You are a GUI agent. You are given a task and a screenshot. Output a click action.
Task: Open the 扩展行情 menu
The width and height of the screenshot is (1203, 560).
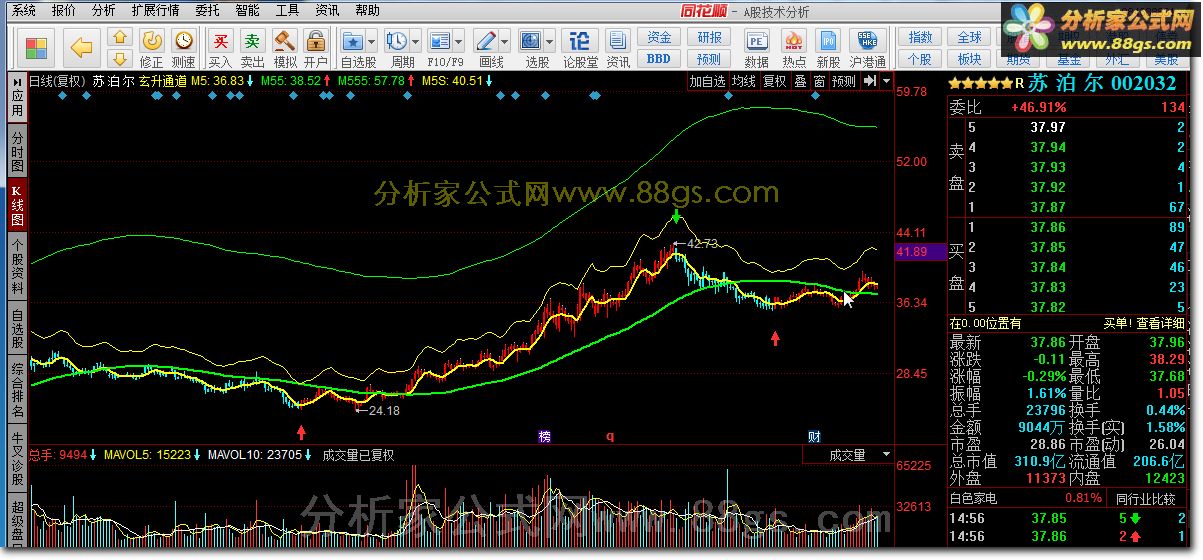[x=155, y=11]
